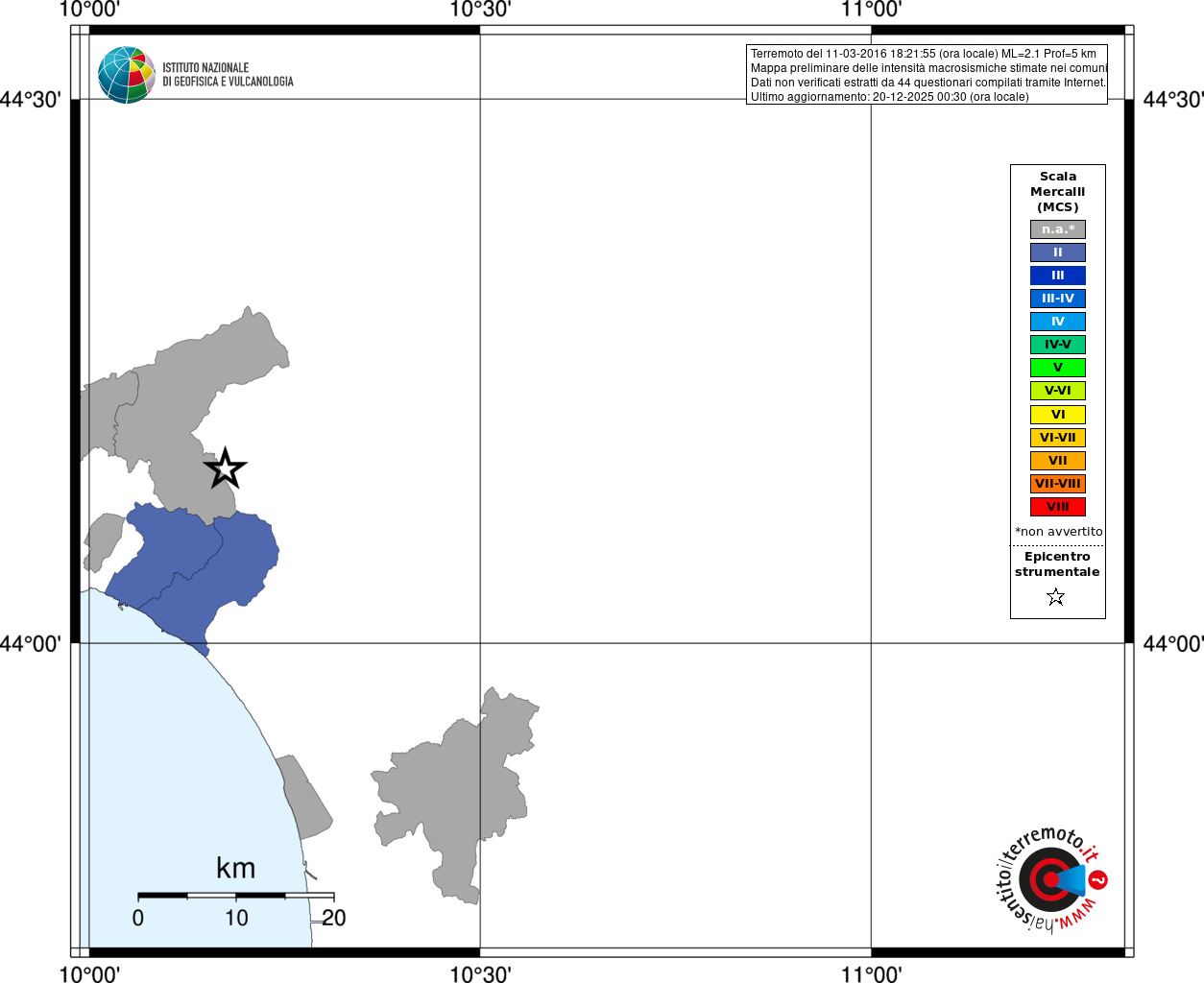Screen dimensions: 1204x983
Task: Click the INGV globe logo
Action: coord(127,75)
